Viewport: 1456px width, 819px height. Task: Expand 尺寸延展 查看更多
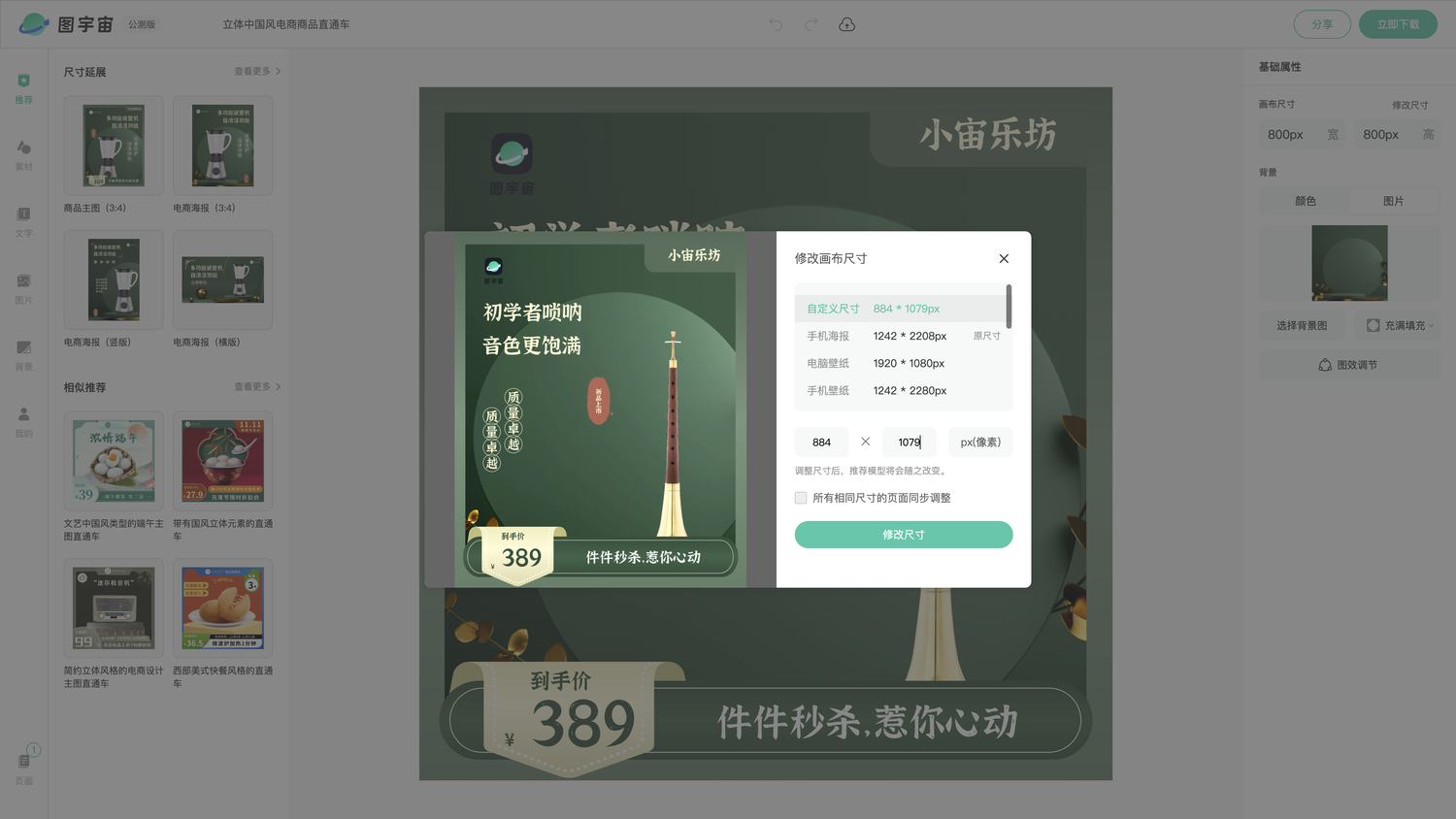tap(257, 71)
